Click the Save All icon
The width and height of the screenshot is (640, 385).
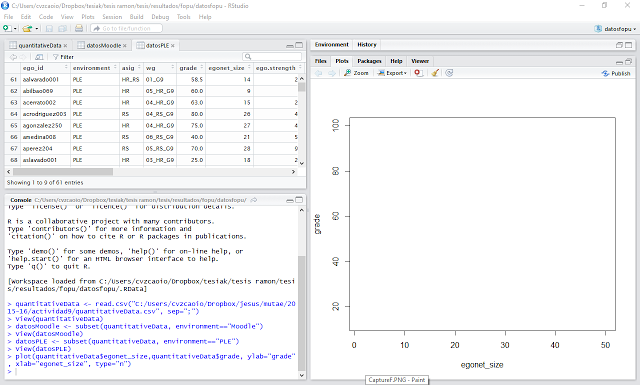(x=62, y=29)
